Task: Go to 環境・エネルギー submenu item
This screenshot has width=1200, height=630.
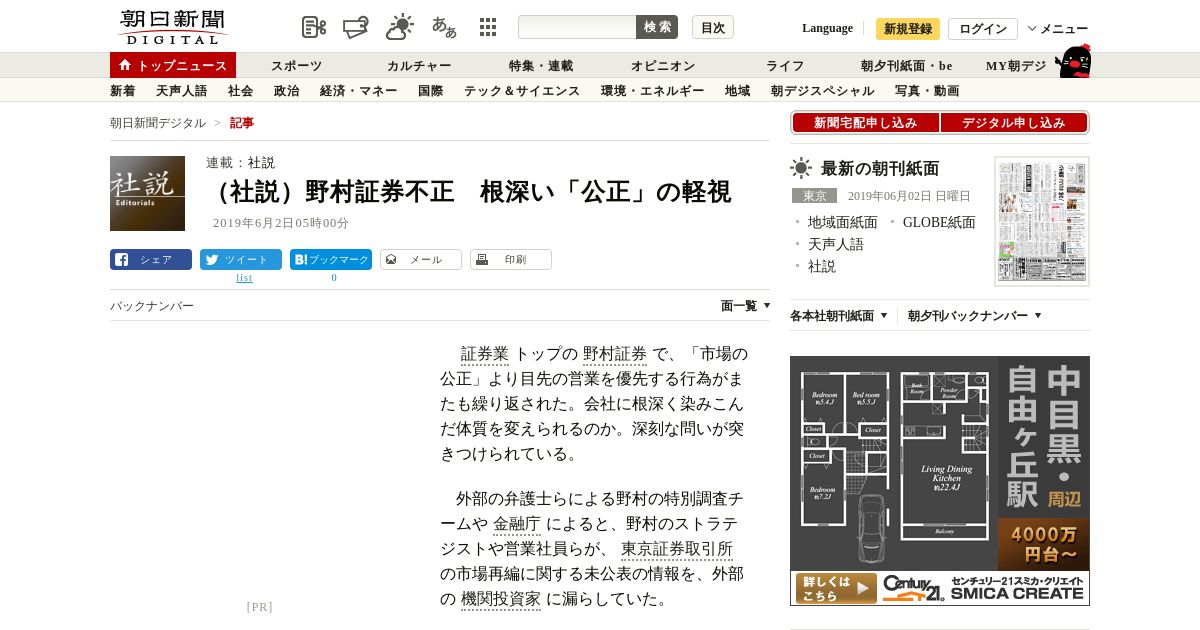Action: click(x=653, y=91)
